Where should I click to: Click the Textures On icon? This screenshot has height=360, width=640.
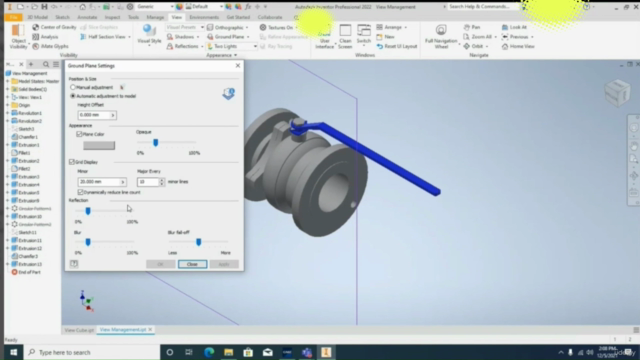263,27
